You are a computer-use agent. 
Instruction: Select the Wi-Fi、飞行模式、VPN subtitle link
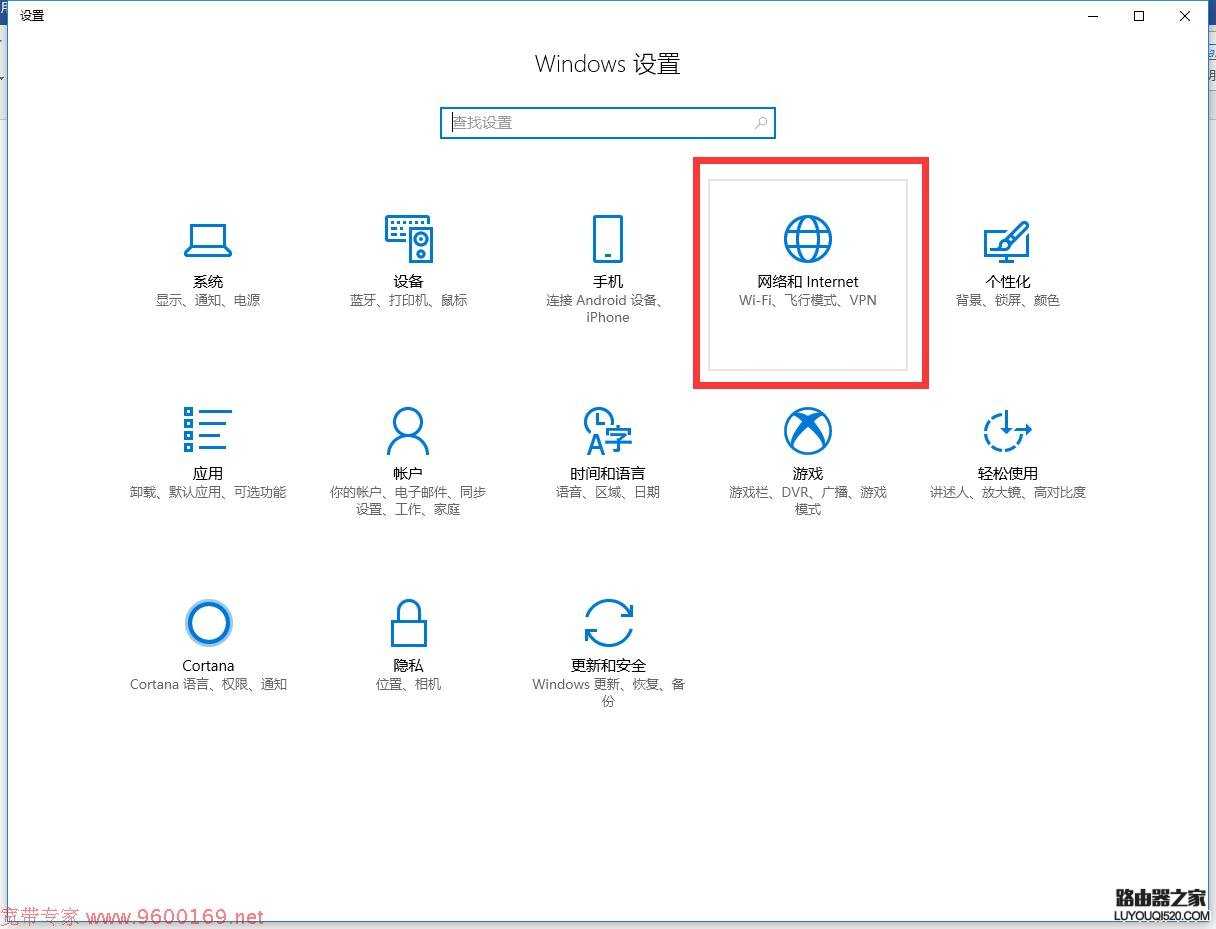[x=807, y=300]
